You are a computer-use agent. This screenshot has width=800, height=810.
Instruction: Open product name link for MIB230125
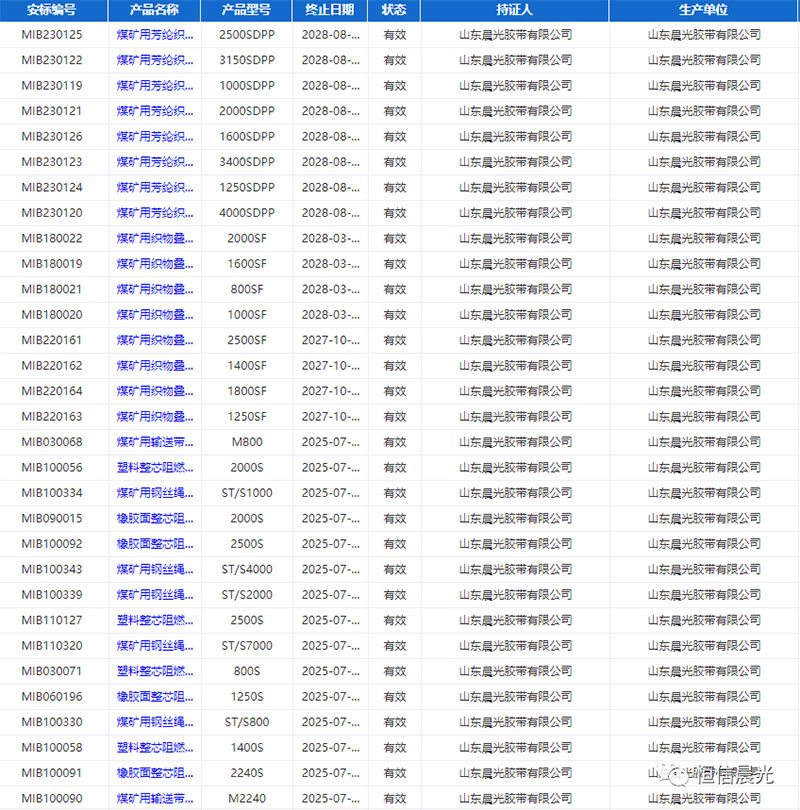[154, 35]
